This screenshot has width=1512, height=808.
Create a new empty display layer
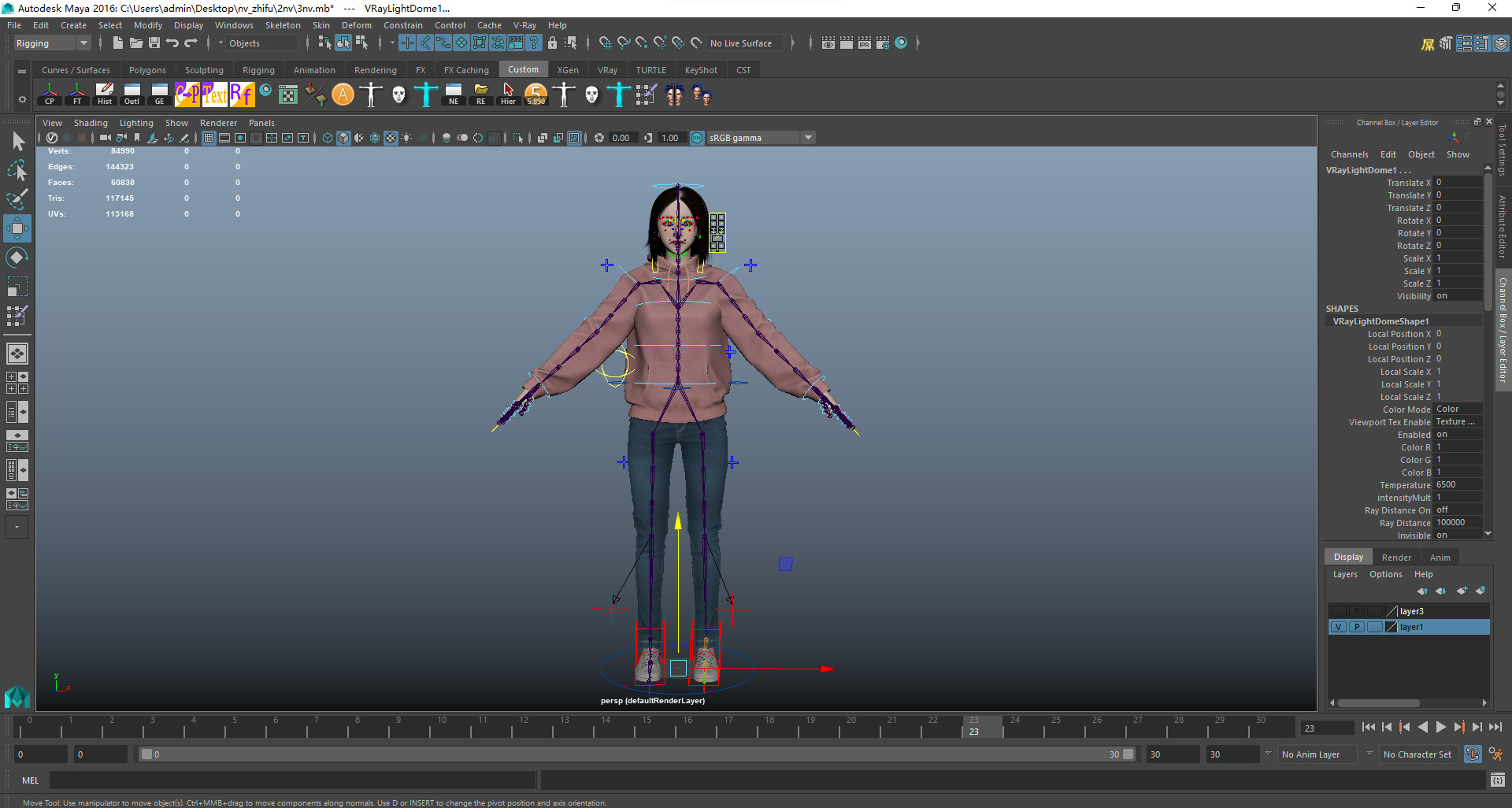click(1462, 591)
